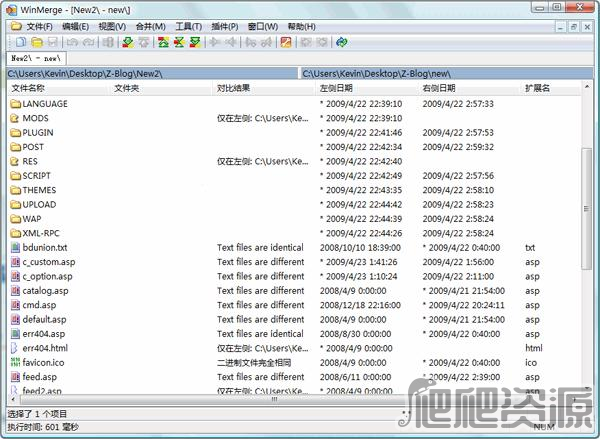600x439 pixels.
Task: Click the Copy to right arrow icon
Action: pyautogui.click(x=215, y=42)
